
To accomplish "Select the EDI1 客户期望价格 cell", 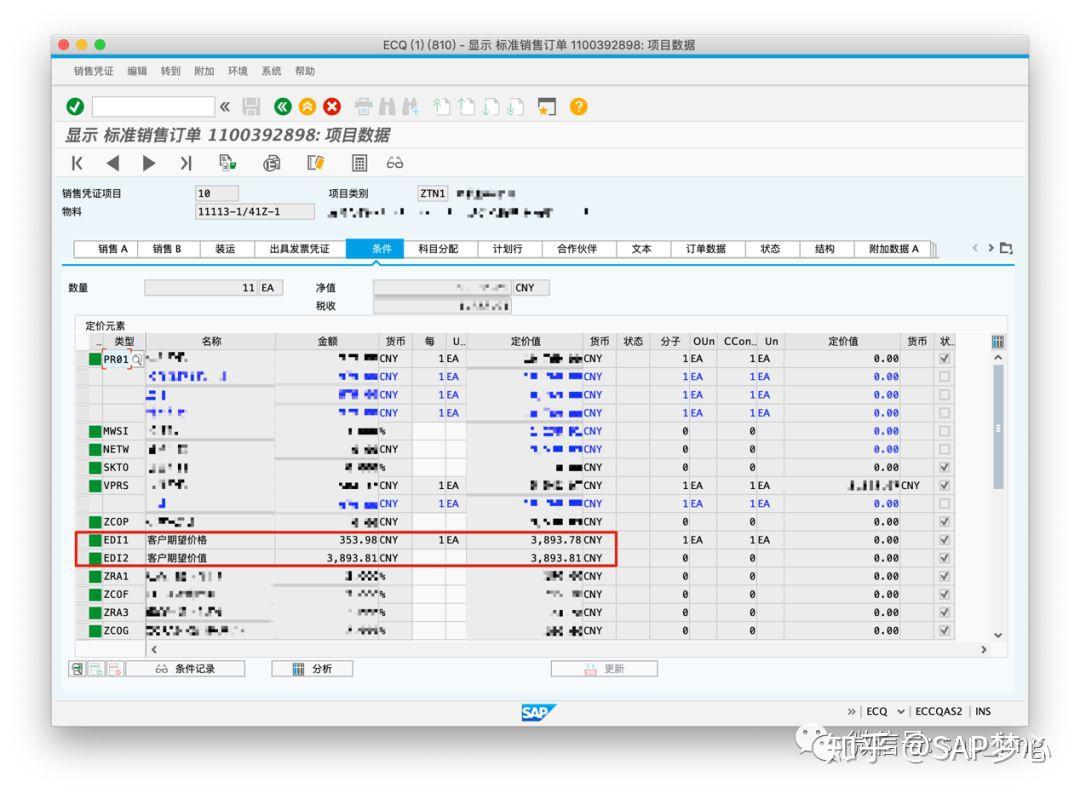I will [210, 540].
